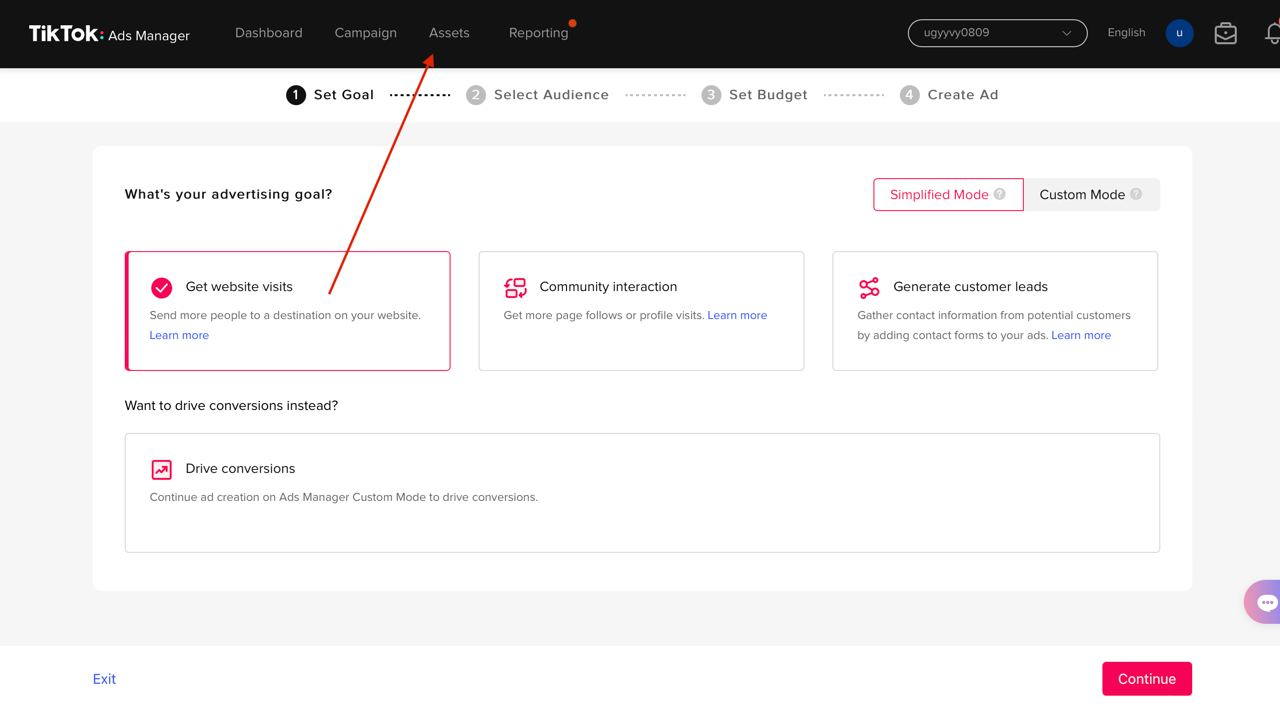Screen dimensions: 1280x708
Task: Click 'What's your advertising goal?' heading
Action: (x=228, y=194)
